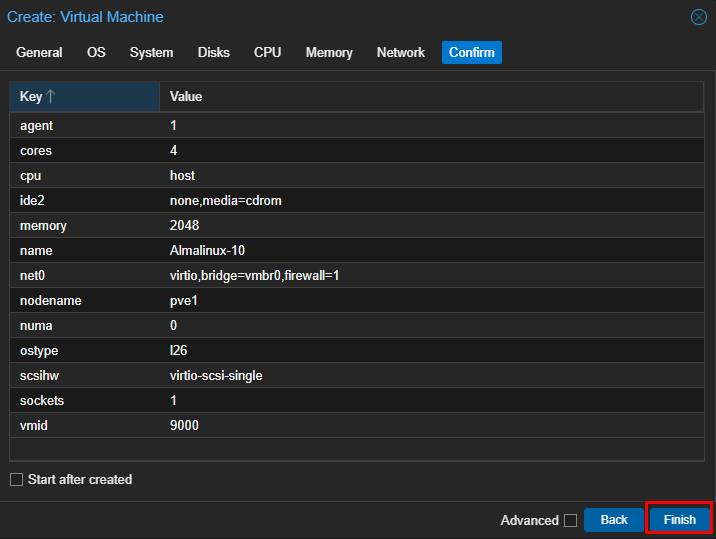
Task: Click the scsihw key cell
Action: [x=84, y=375]
